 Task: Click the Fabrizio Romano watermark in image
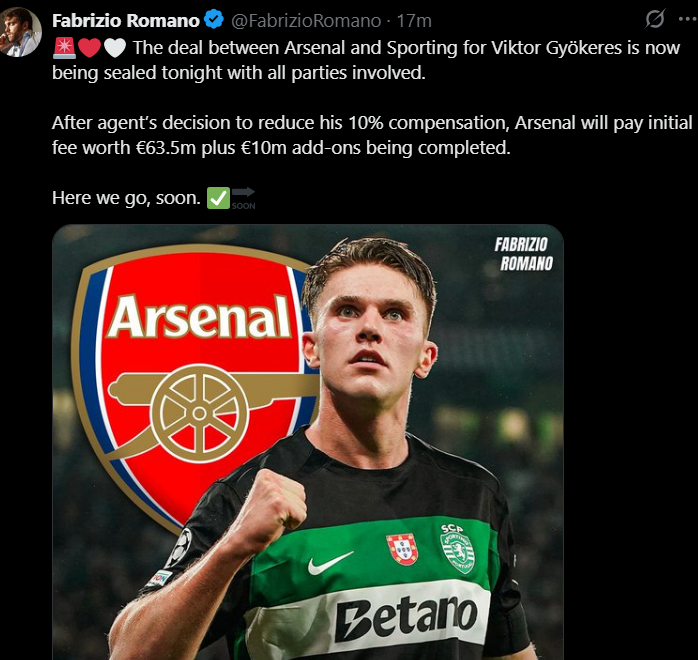pos(523,254)
